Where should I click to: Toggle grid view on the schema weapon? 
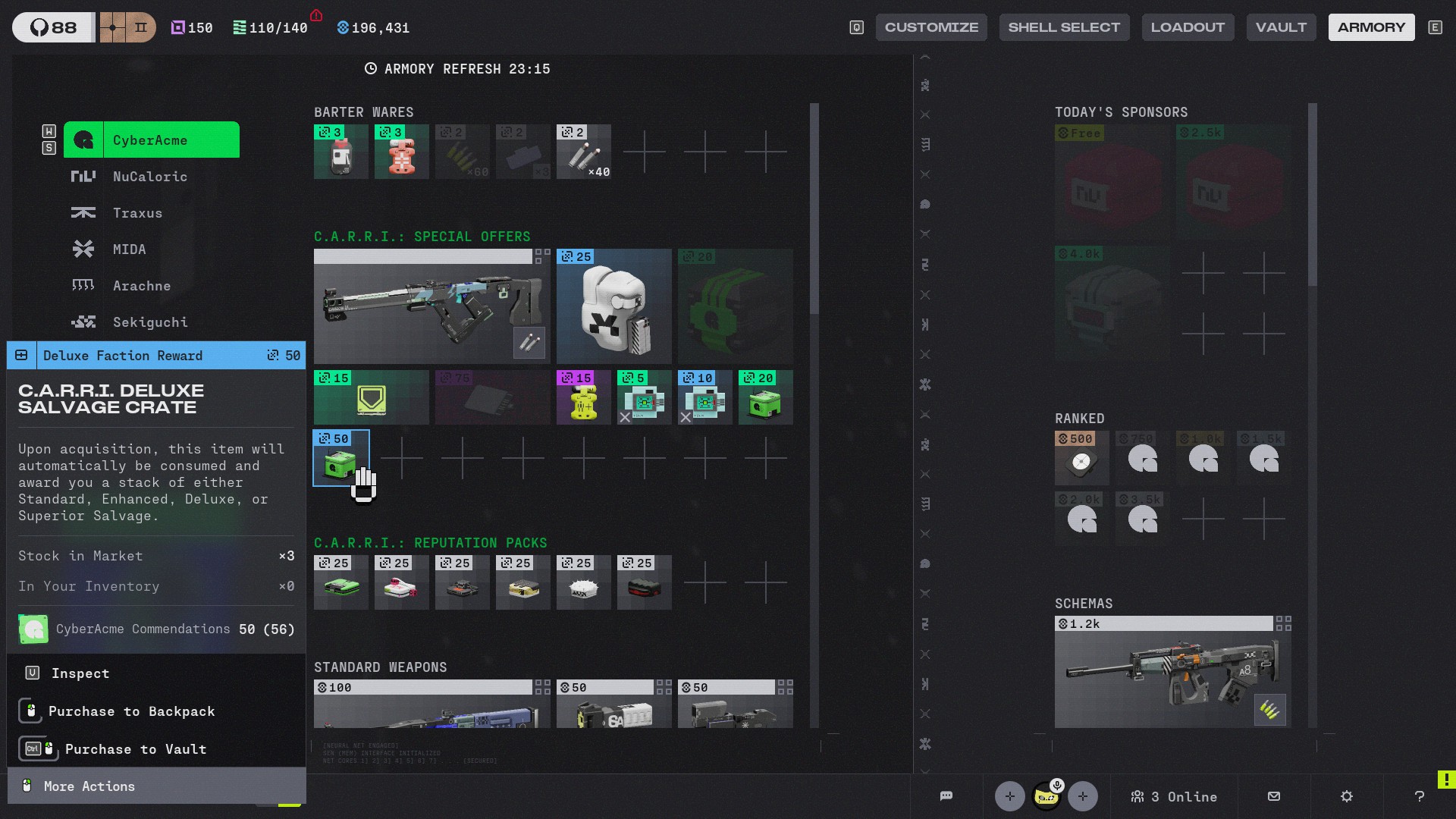click(x=1283, y=623)
